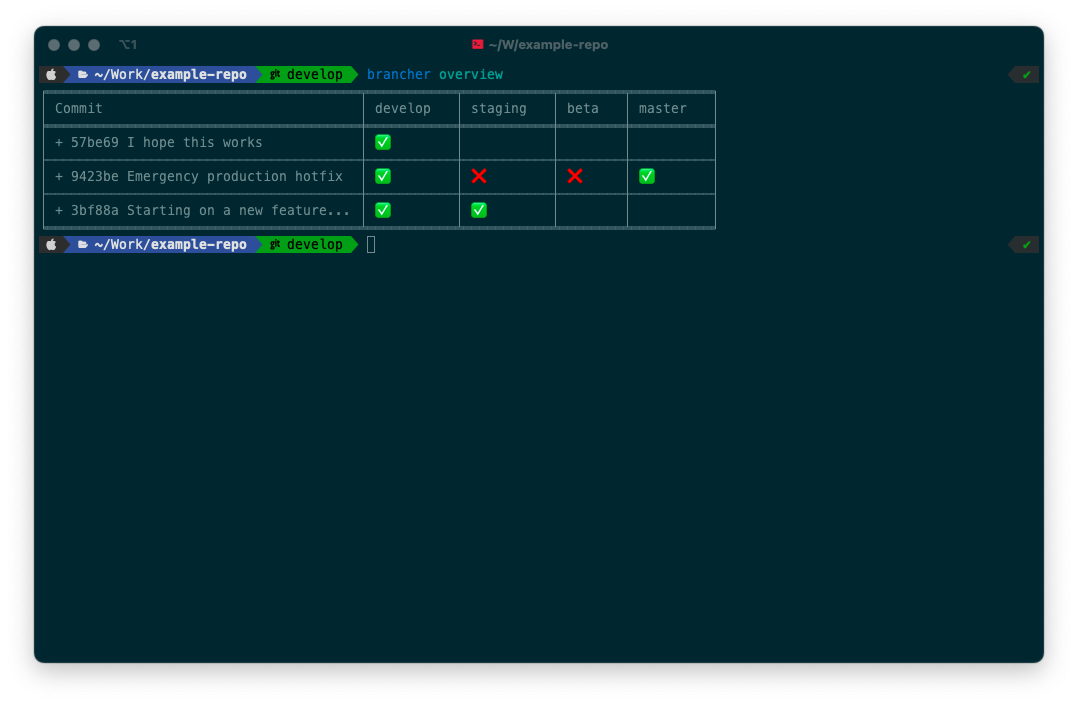Click the Apple logo in the second prompt line
The image size is (1078, 705).
pos(52,244)
